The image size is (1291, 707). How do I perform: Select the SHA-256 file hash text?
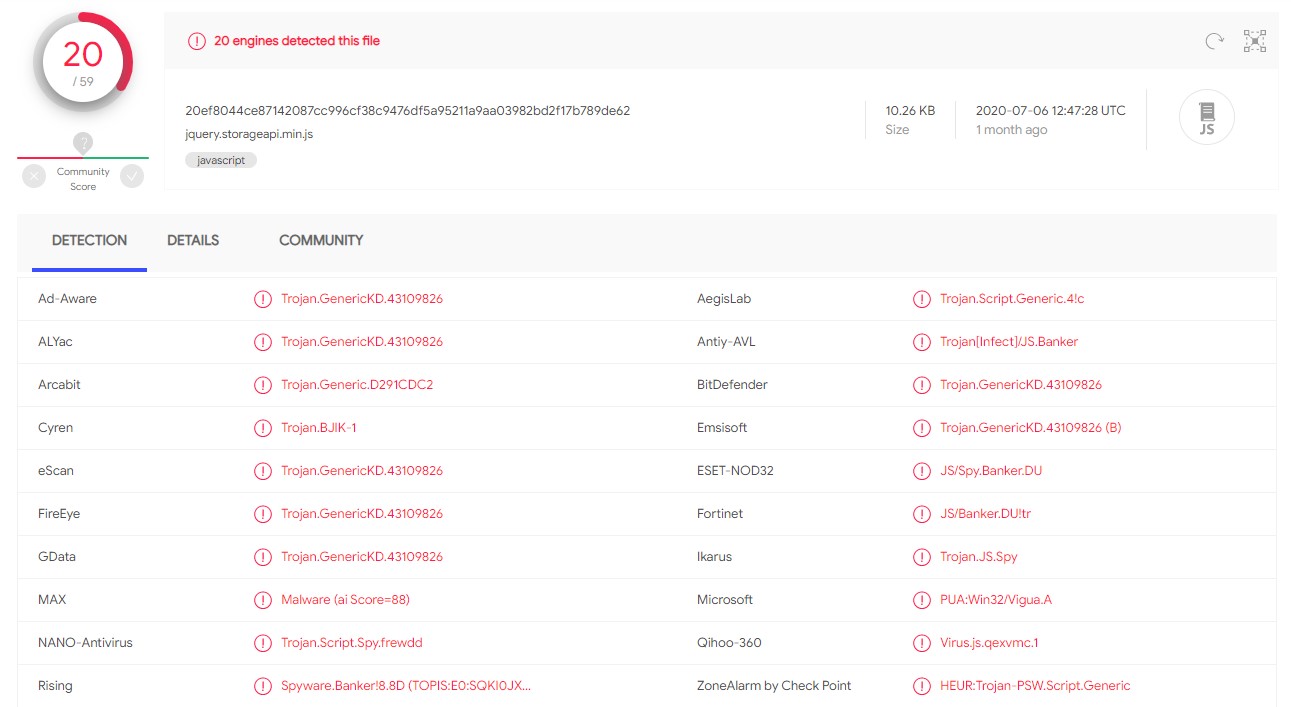pos(408,111)
